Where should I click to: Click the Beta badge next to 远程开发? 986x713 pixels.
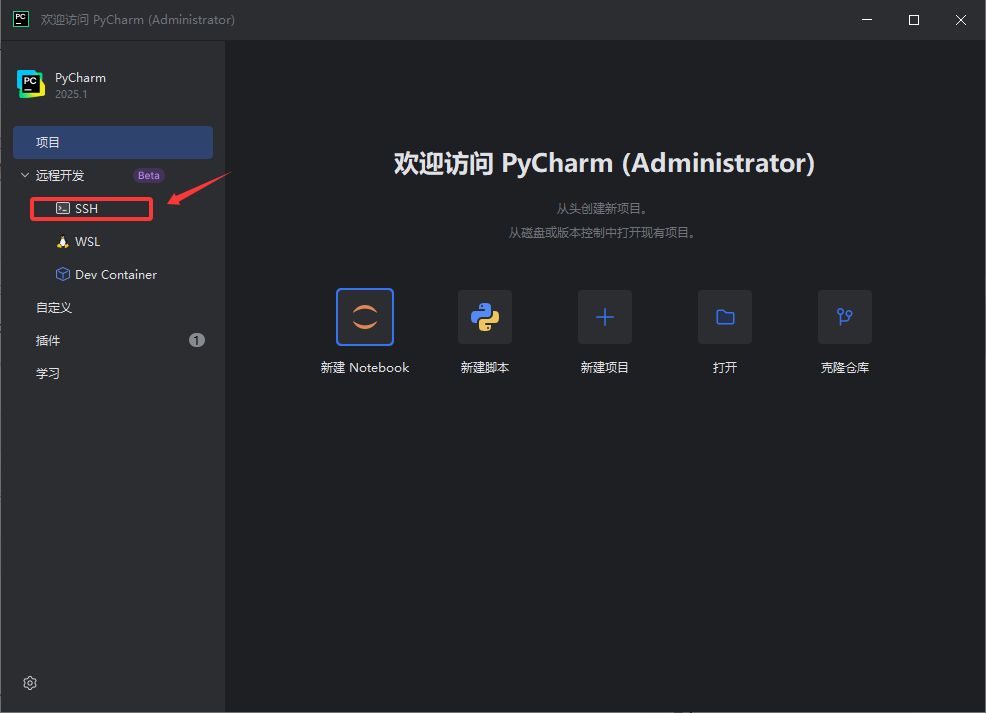(x=148, y=175)
